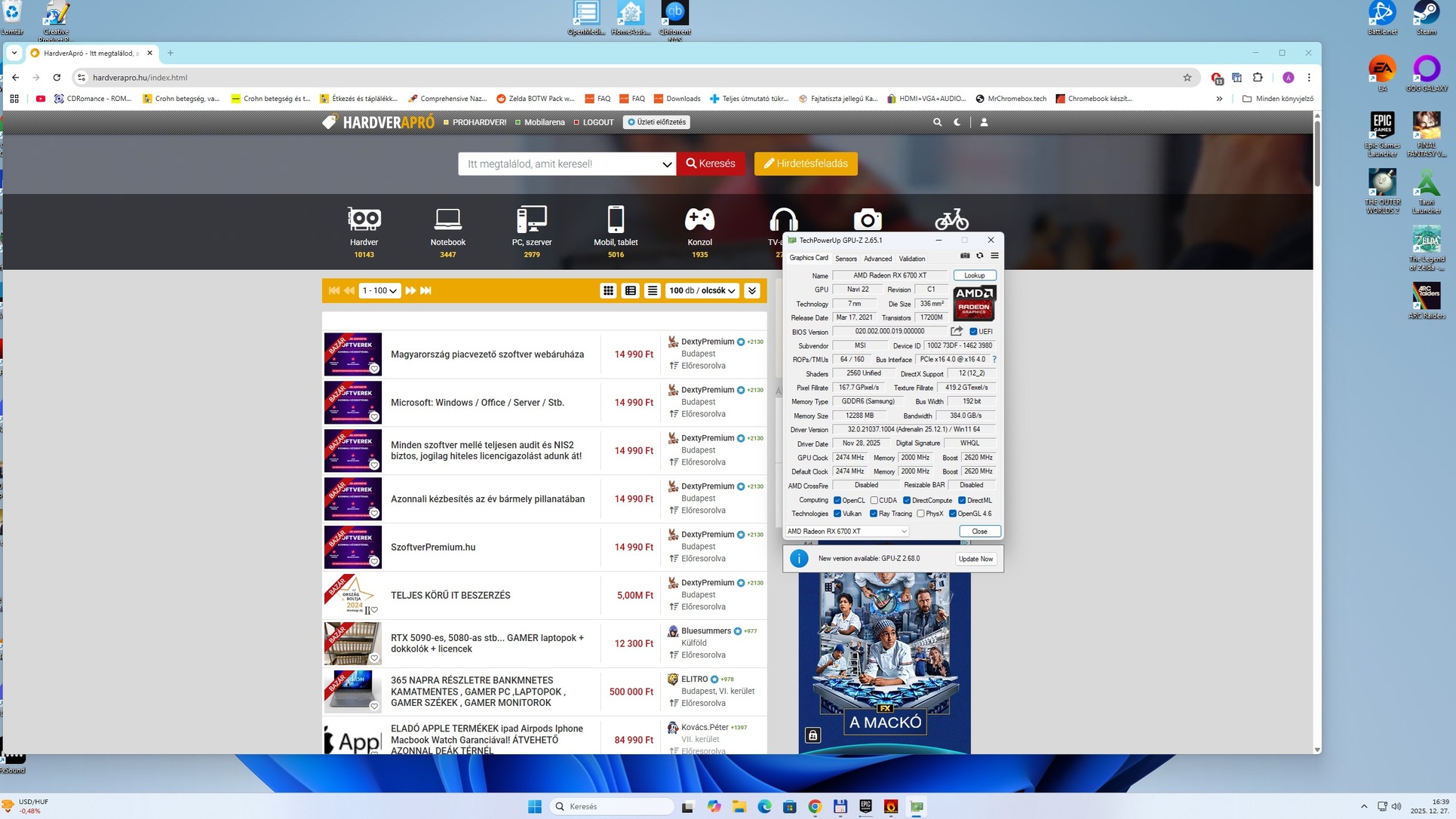Toggle the UEFI checkbox
Image resolution: width=1456 pixels, height=819 pixels.
pos(973,332)
